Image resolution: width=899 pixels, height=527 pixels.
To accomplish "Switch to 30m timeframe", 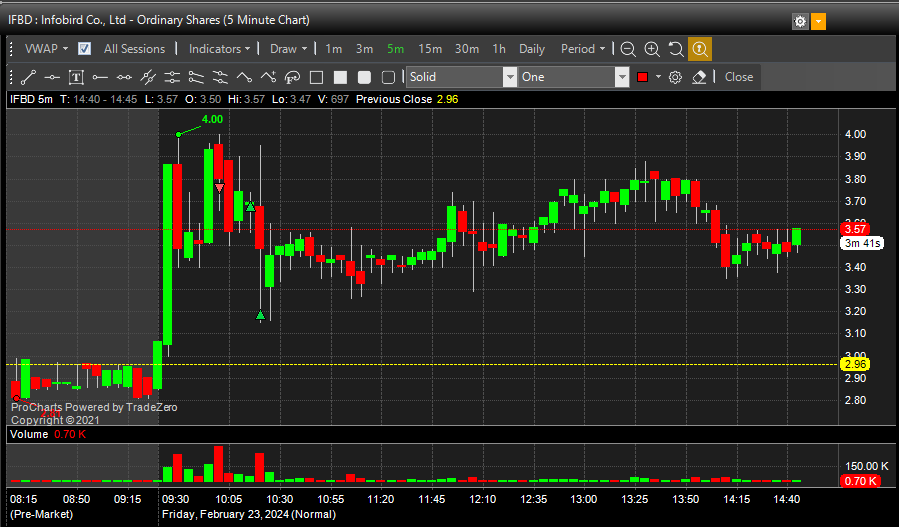I will click(467, 49).
